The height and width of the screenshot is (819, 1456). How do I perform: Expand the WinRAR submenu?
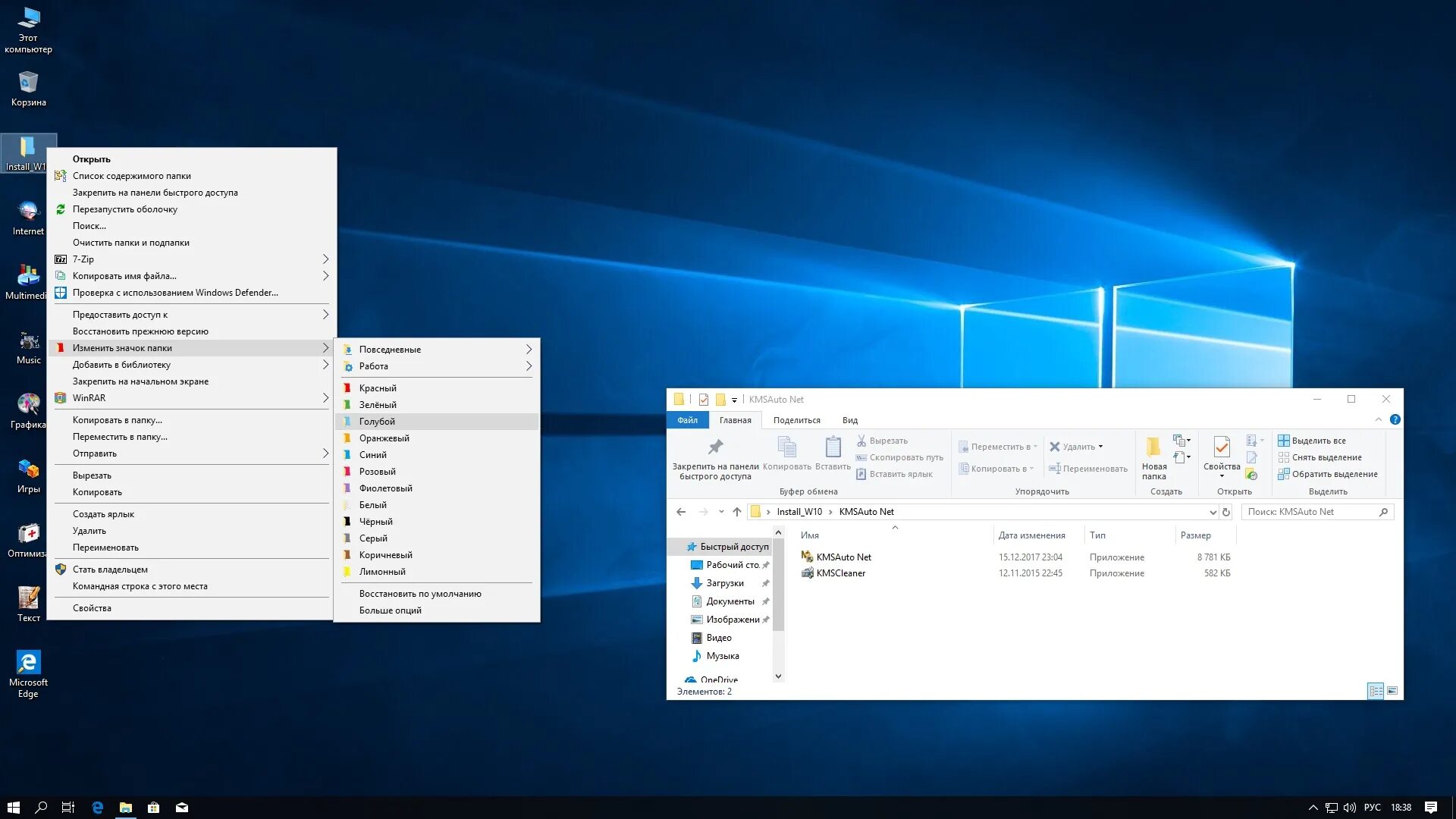[x=192, y=398]
